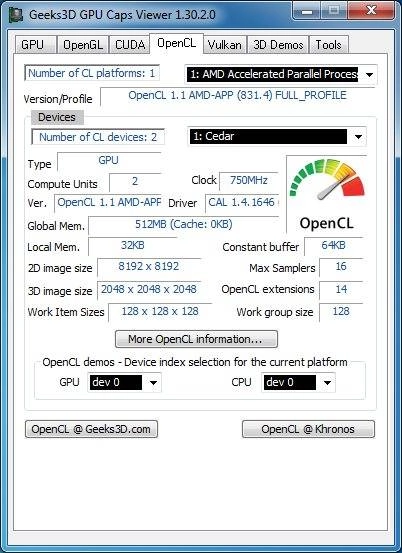This screenshot has height=553, width=402.
Task: Click the GPU Caps Viewer title bar icon
Action: [16, 15]
